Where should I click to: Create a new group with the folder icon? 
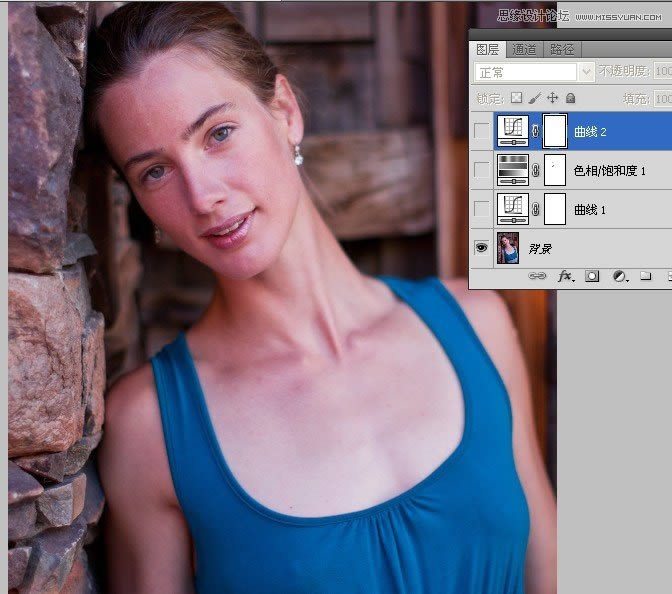(x=645, y=275)
